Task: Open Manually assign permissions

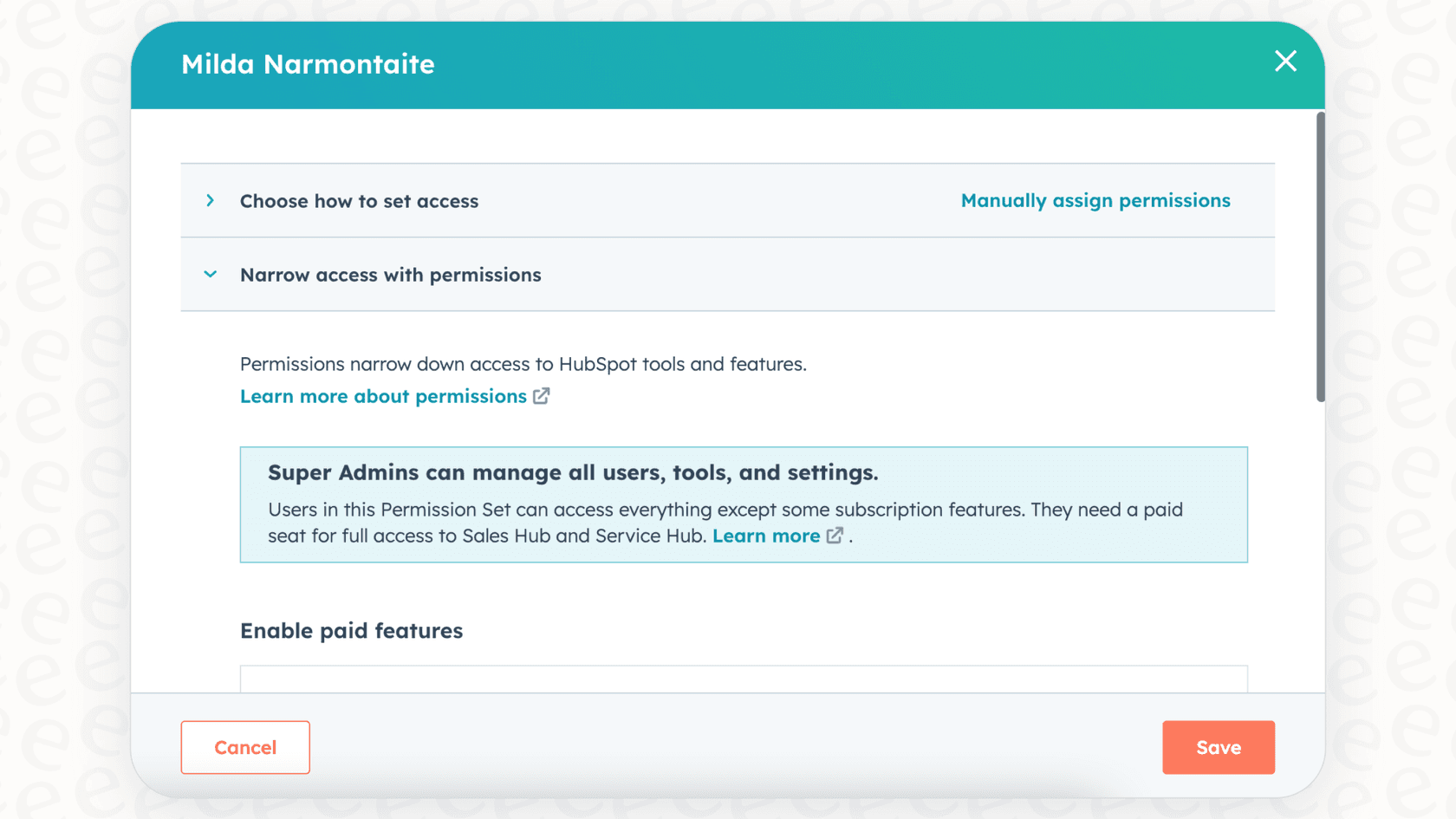Action: click(1095, 200)
